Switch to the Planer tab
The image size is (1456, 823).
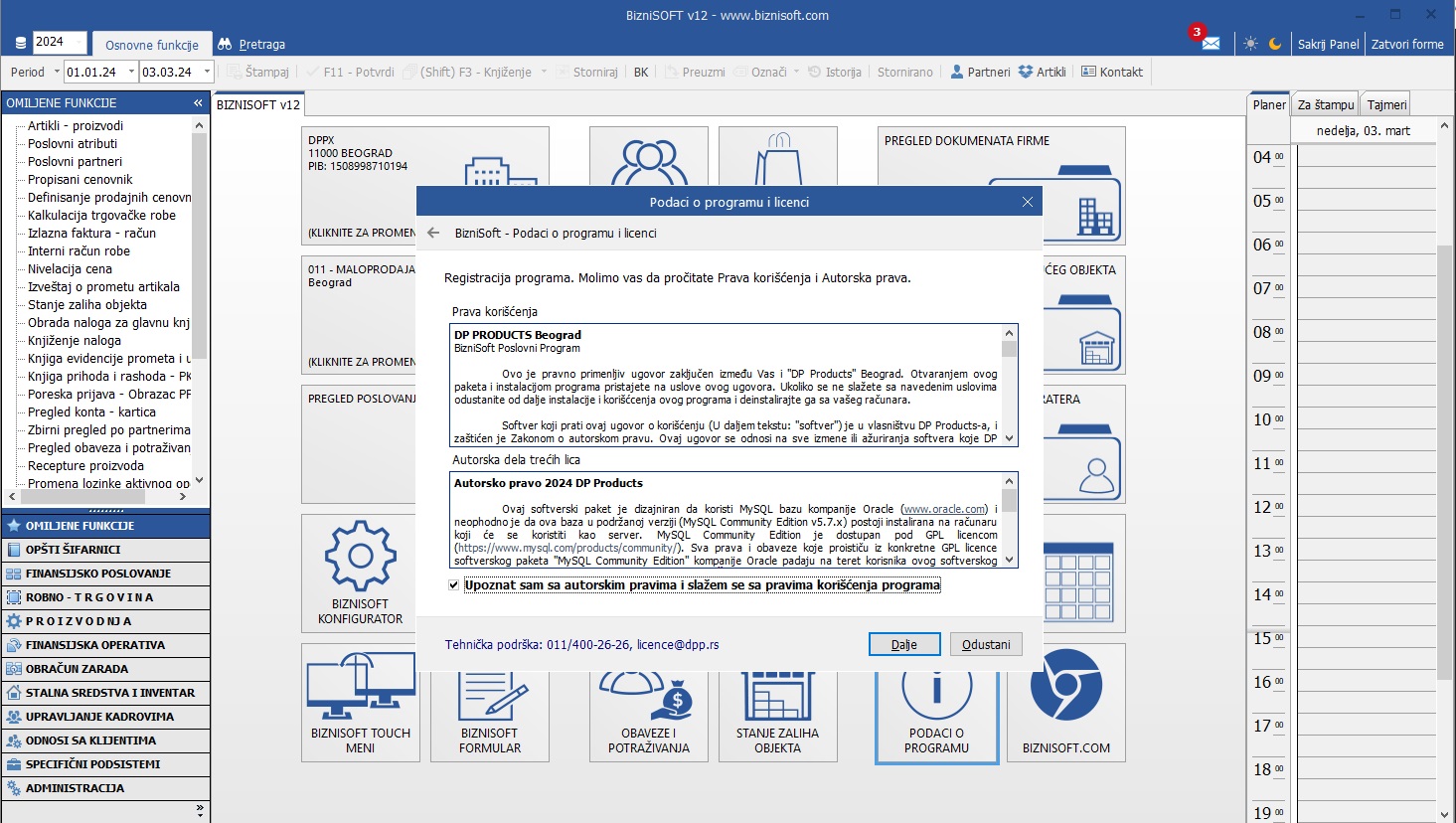[1269, 104]
